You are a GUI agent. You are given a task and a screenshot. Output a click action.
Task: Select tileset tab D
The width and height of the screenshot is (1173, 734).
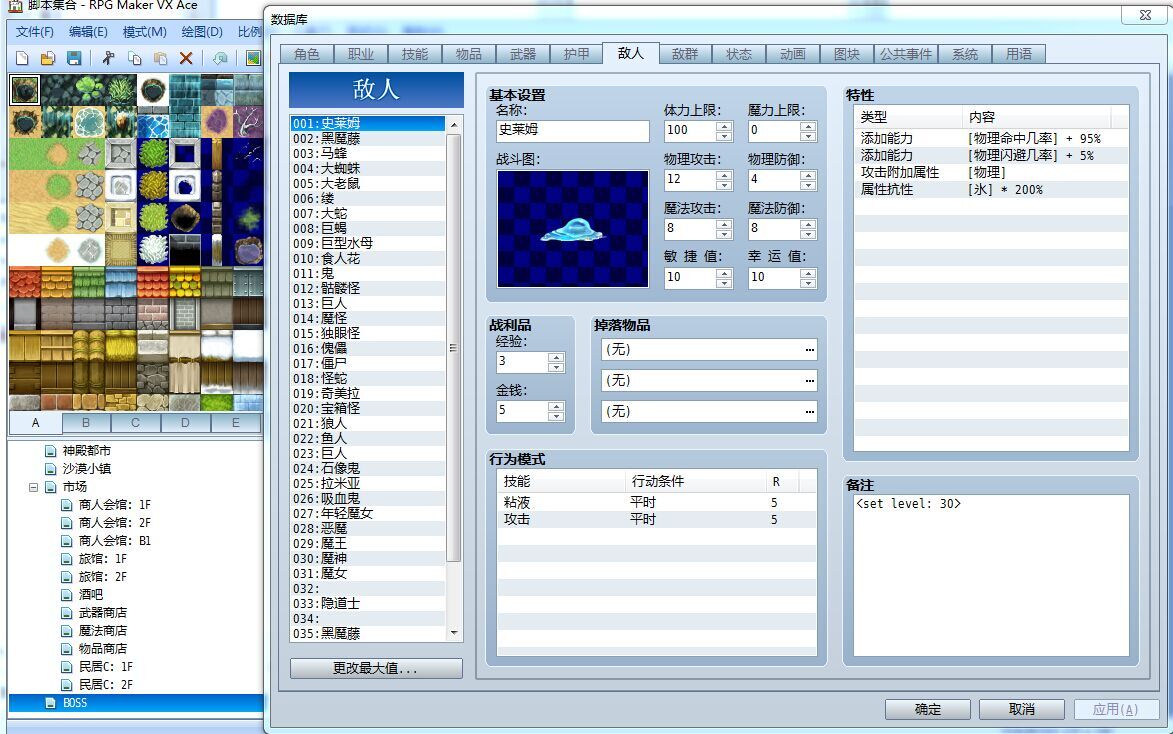pos(185,423)
